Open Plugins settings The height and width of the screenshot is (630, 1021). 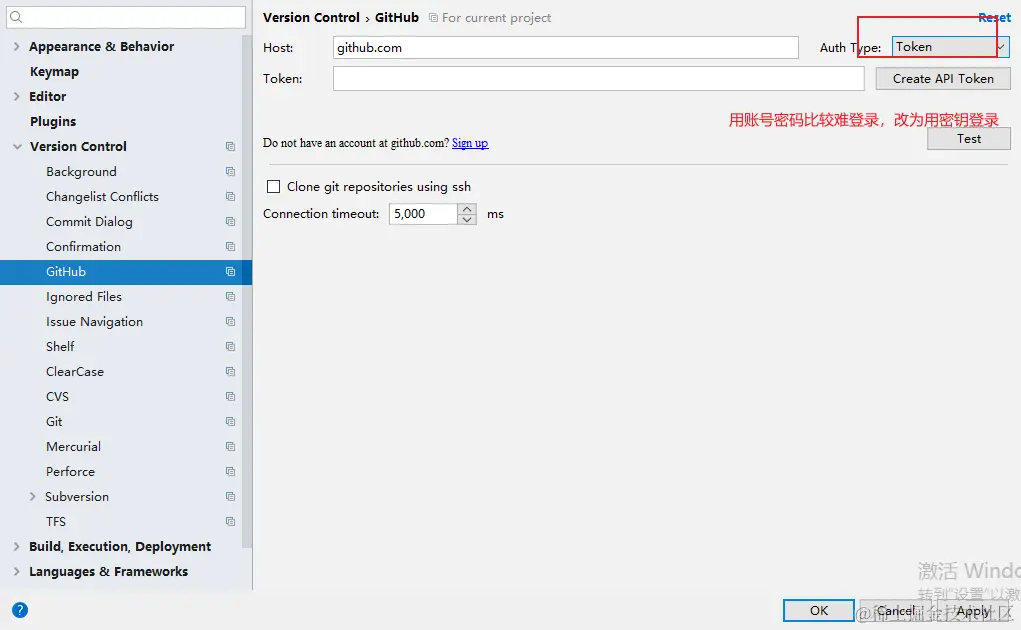53,122
